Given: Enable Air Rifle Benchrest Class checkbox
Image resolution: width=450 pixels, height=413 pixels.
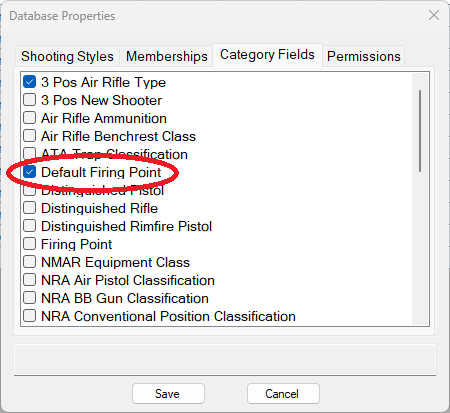Looking at the screenshot, I should 29,136.
